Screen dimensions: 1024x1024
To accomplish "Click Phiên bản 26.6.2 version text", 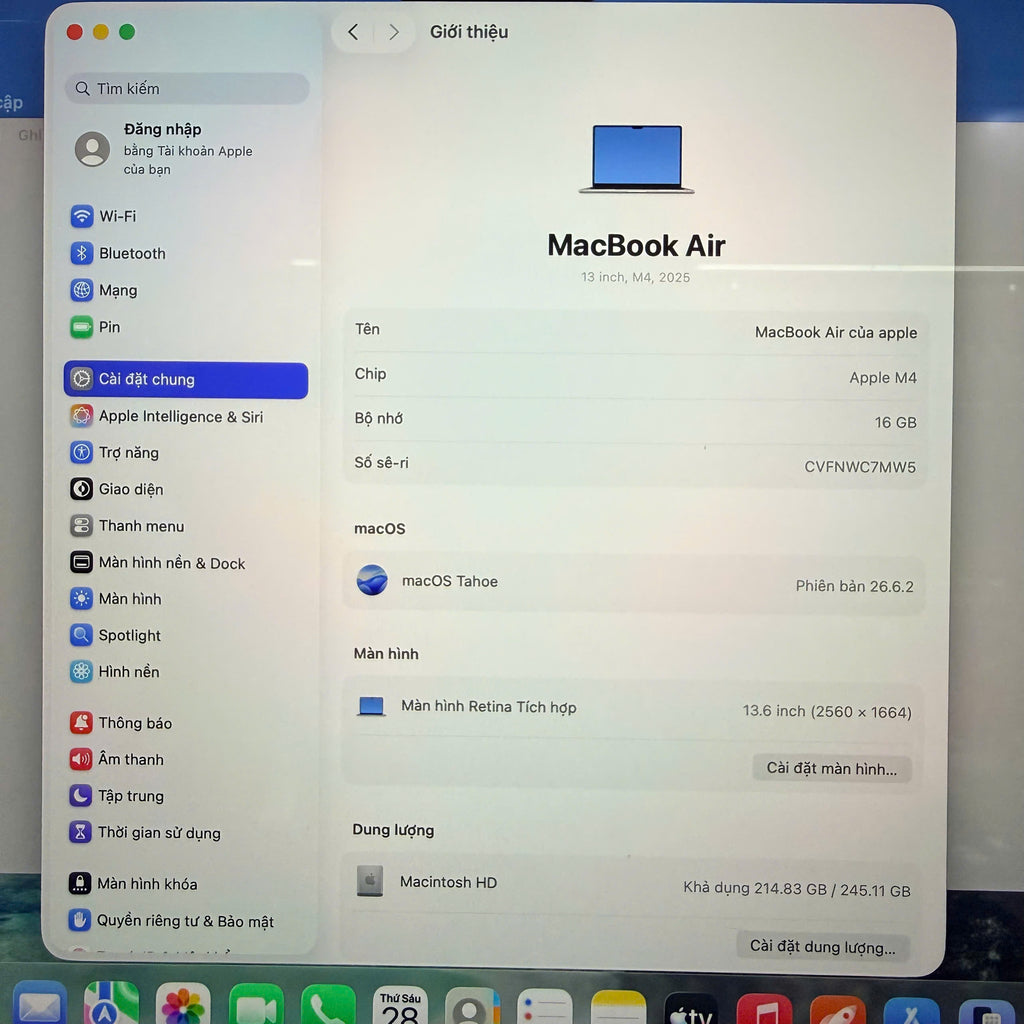I will coord(854,586).
